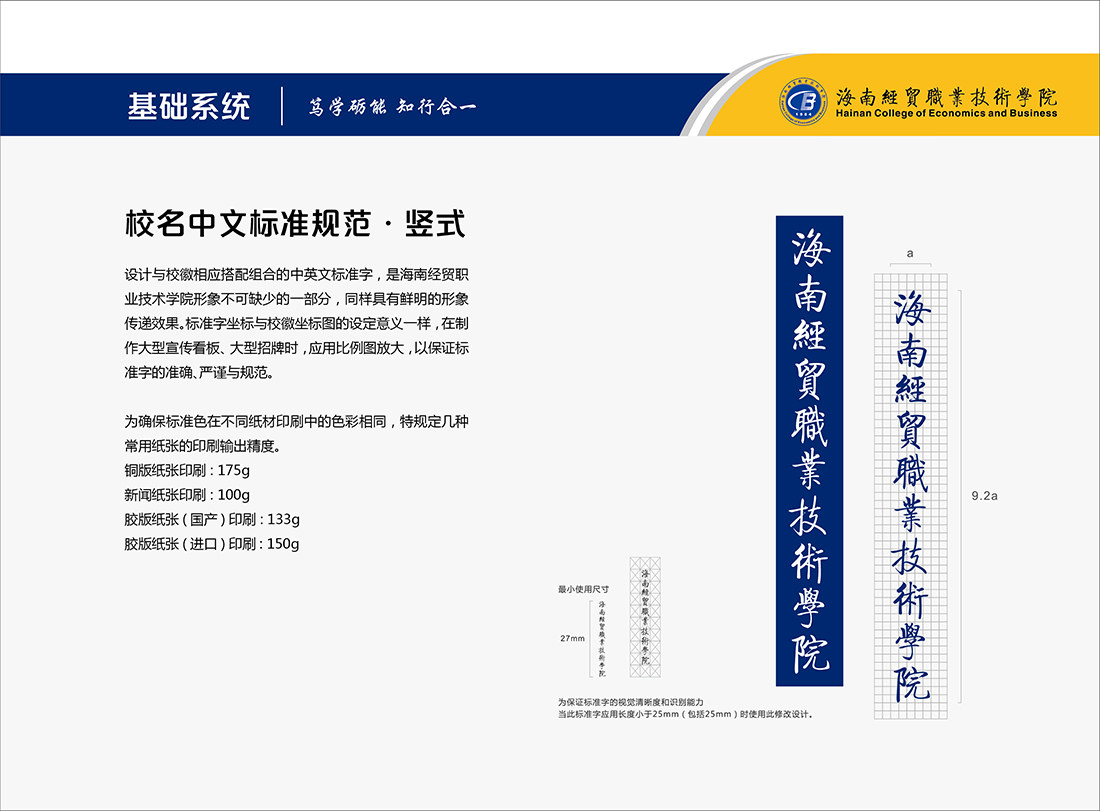Click the 27mm size label
The width and height of the screenshot is (1100, 811).
[571, 637]
